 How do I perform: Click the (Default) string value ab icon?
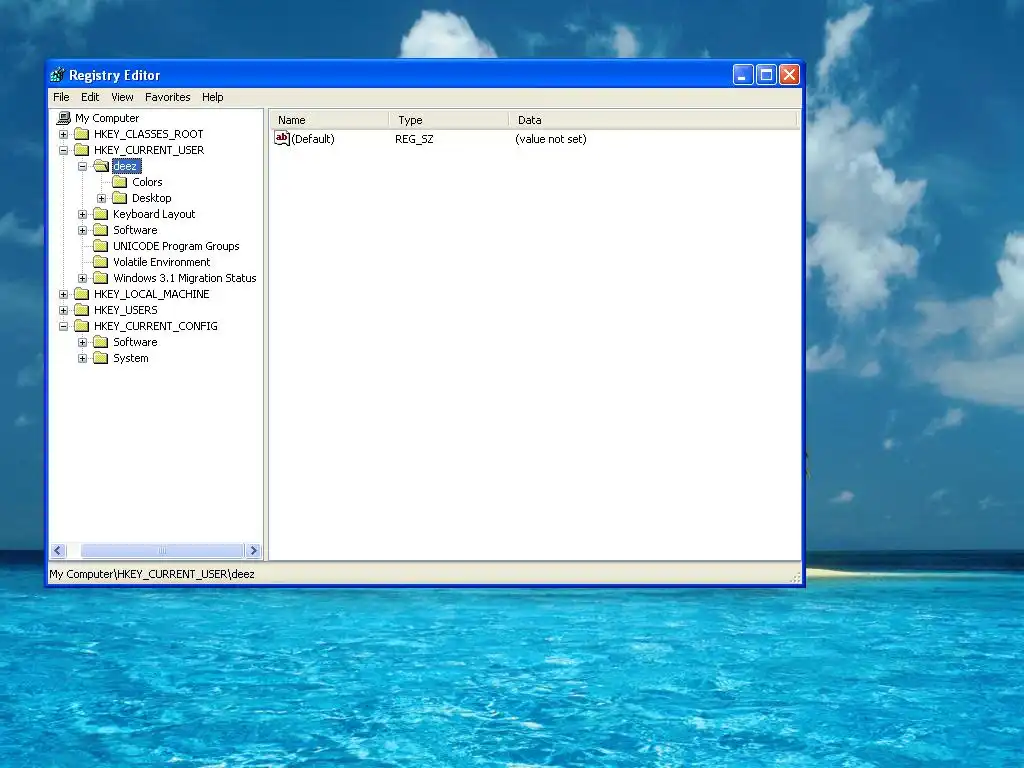pos(281,138)
